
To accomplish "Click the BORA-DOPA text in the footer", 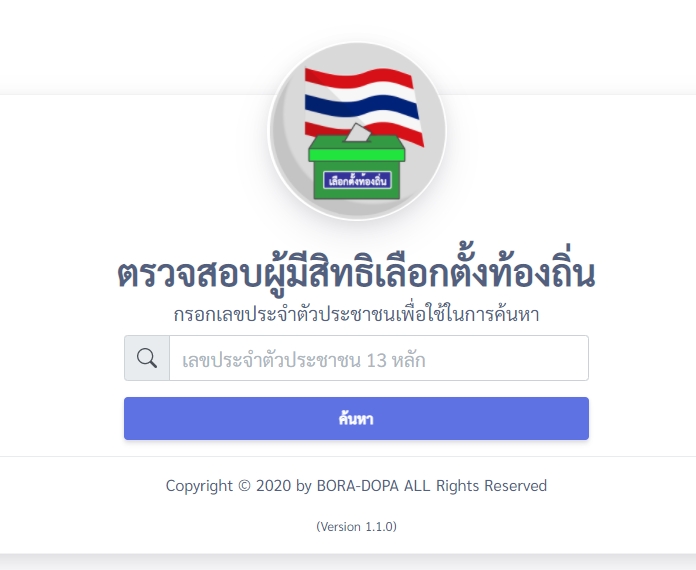I will pos(357,486).
